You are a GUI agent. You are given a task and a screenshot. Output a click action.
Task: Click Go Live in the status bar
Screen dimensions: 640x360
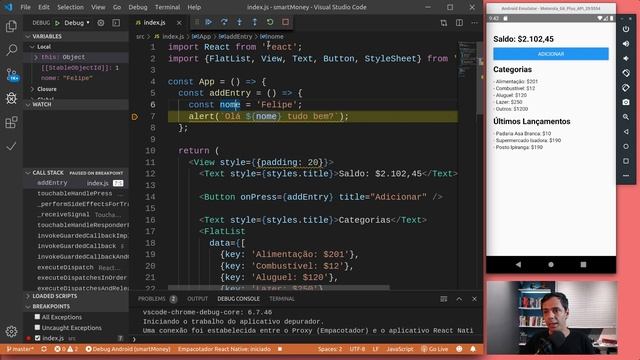435,349
